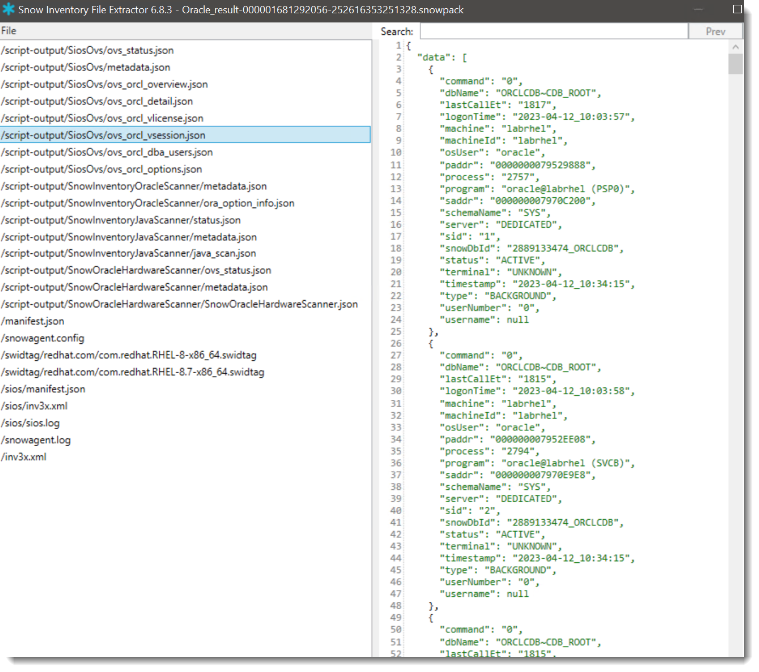Screen dimensions: 759x672
Task: Click saddr value 000000007970E9E8
Action: click(542, 474)
